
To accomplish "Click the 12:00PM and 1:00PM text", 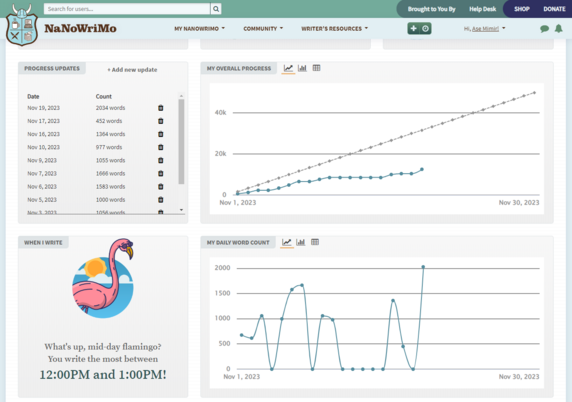I will tap(103, 375).
